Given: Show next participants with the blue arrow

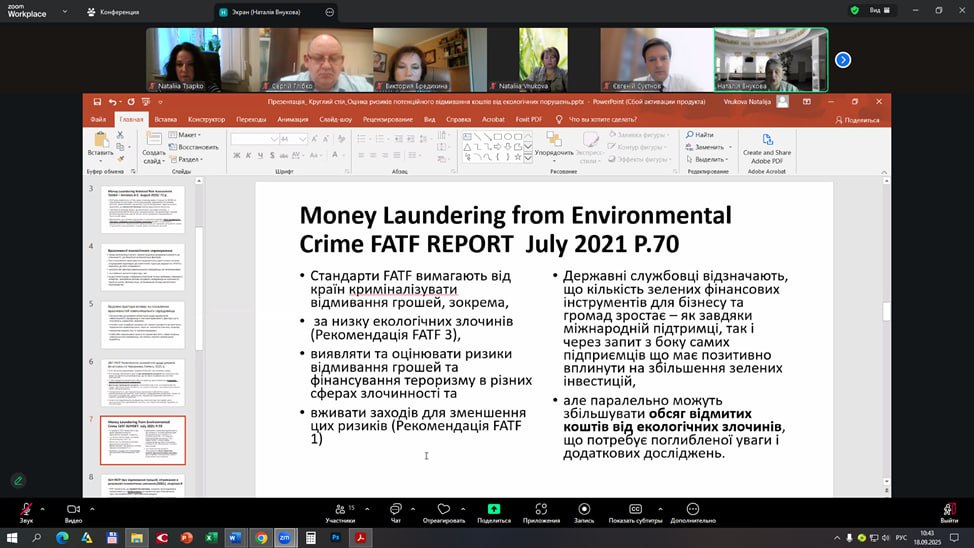Looking at the screenshot, I should click(x=843, y=60).
